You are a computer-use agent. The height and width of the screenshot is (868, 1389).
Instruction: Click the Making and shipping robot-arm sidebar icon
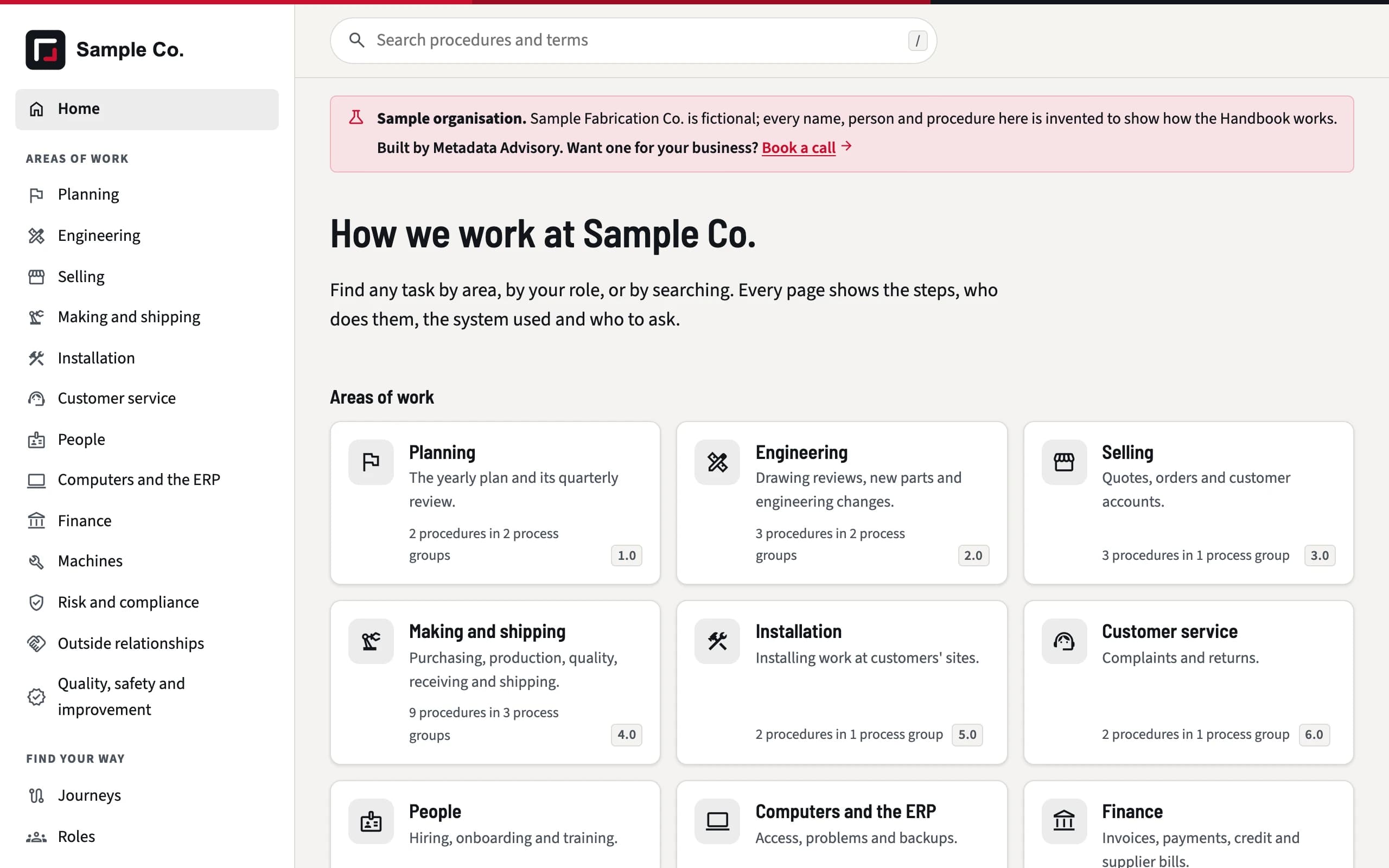coord(36,317)
